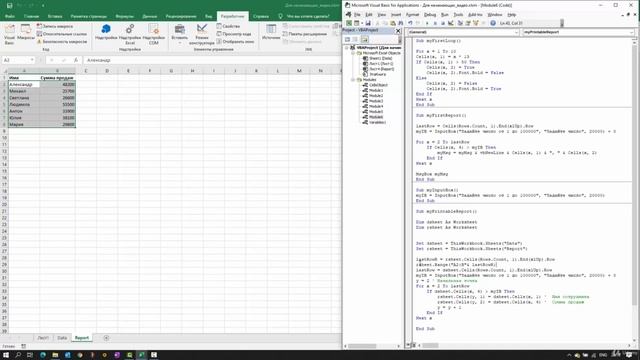Viewport: 640px width, 360px height.
Task: Click the formula bar showing Александр
Action: (x=212, y=60)
